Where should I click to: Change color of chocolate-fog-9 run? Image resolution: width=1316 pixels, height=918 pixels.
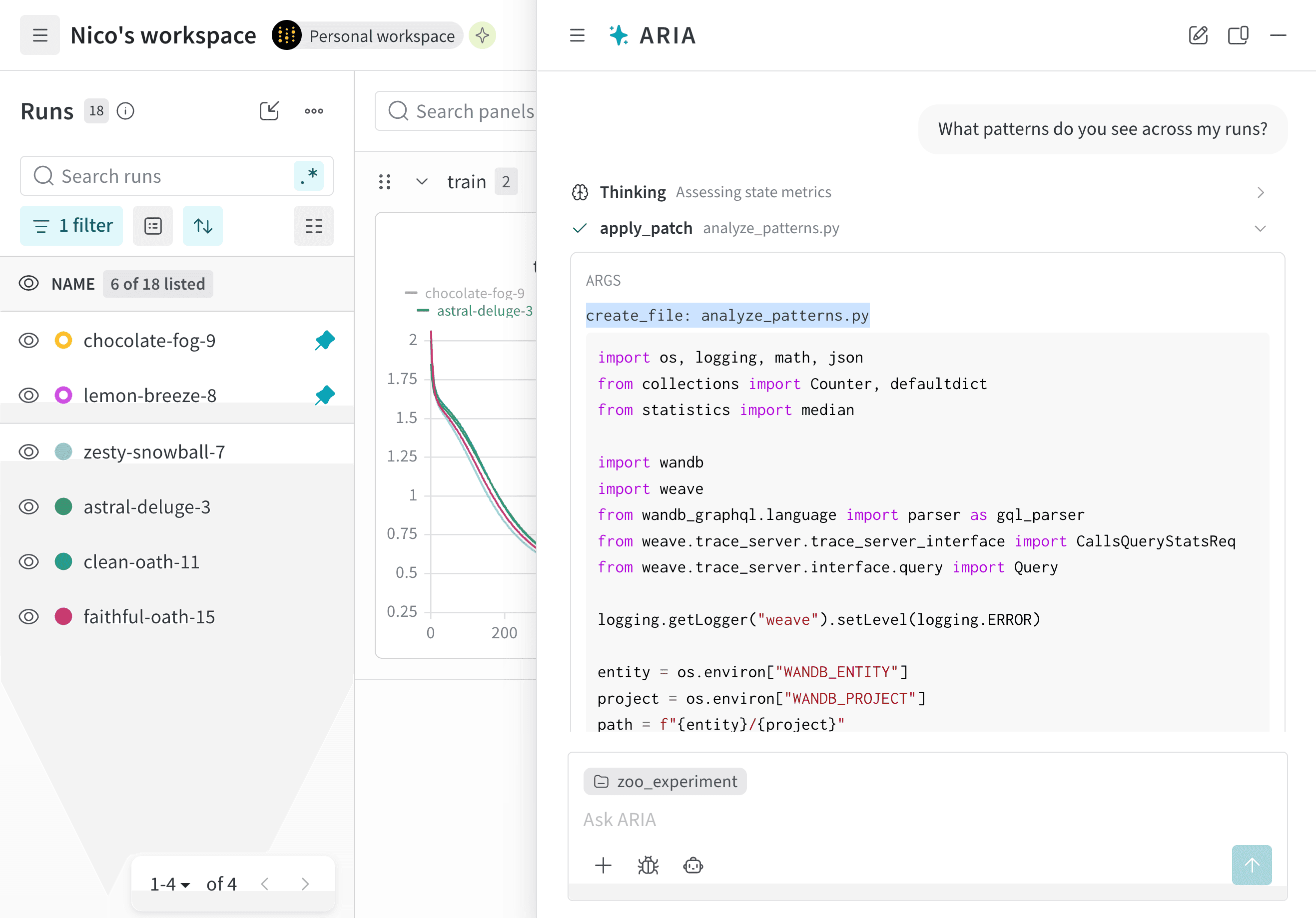[x=63, y=341]
